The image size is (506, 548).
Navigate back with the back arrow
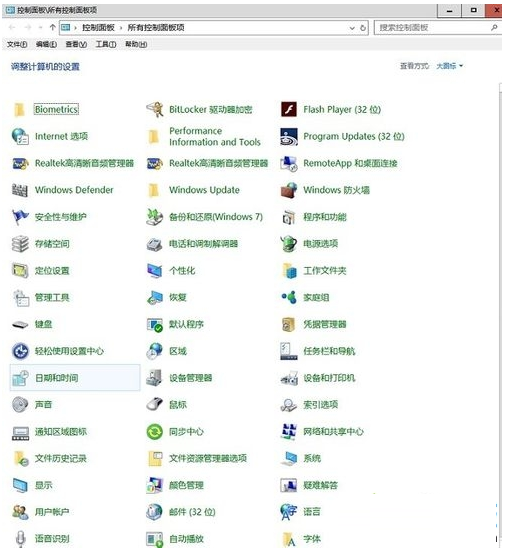click(12, 28)
